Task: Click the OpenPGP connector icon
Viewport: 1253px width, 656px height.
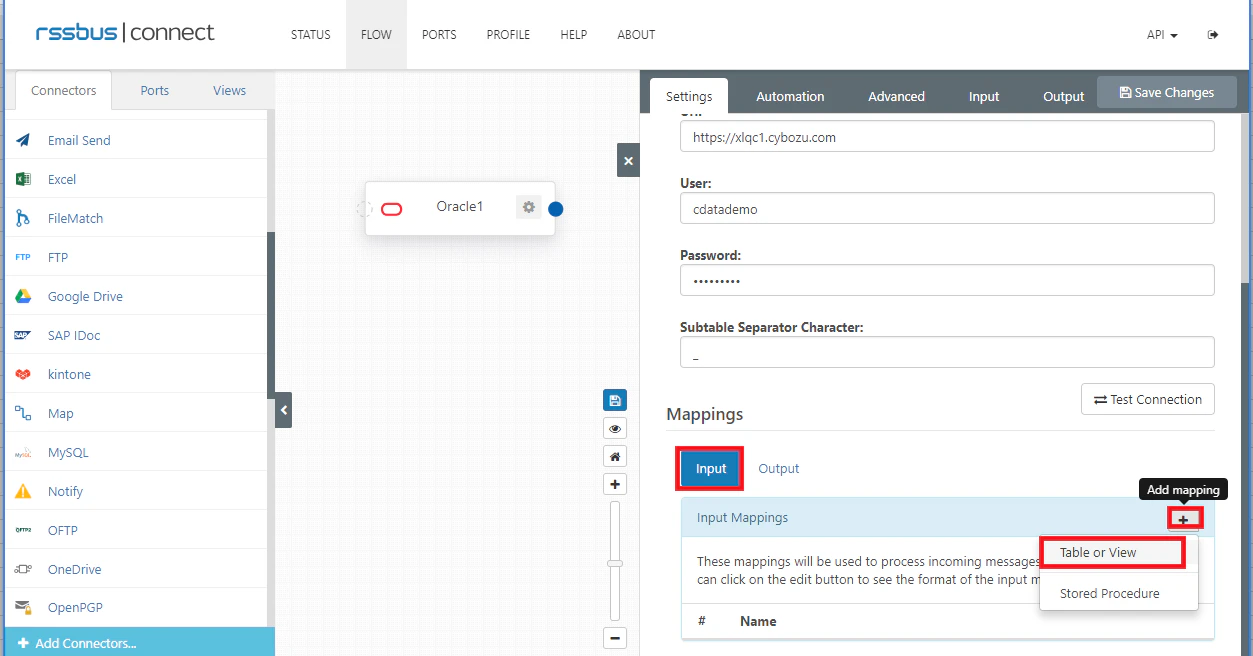Action: tap(23, 608)
